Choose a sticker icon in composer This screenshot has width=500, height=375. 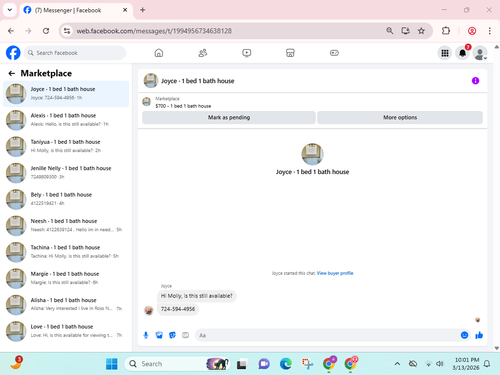pyautogui.click(x=172, y=335)
